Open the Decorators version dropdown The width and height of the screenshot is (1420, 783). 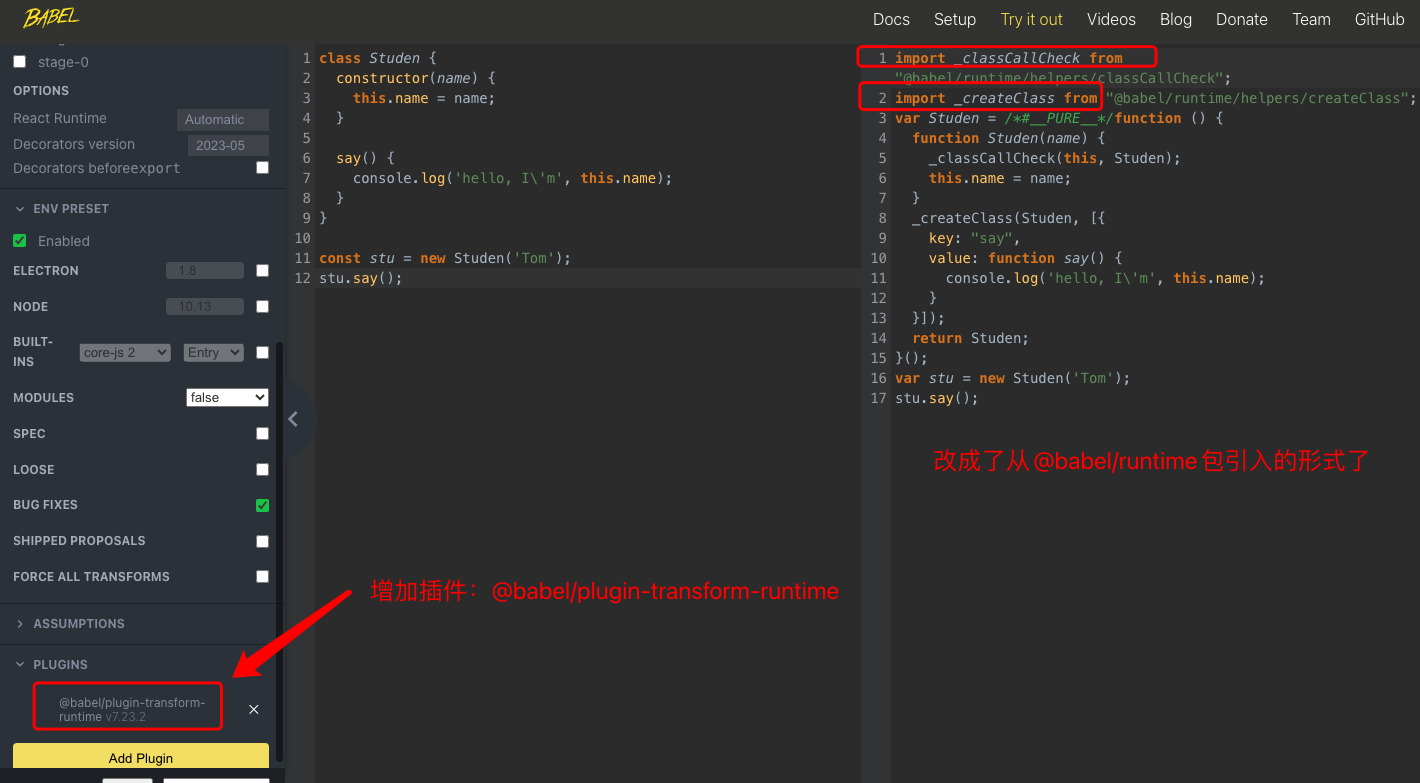click(228, 145)
